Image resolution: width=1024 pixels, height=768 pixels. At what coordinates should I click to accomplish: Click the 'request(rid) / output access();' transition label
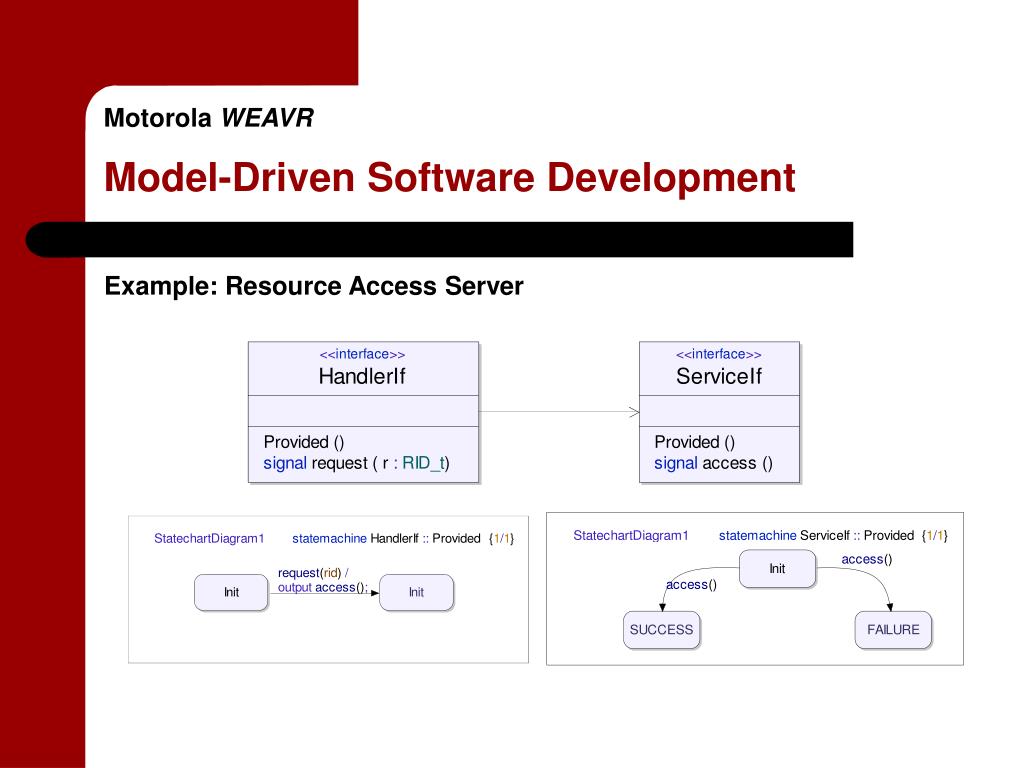[323, 580]
